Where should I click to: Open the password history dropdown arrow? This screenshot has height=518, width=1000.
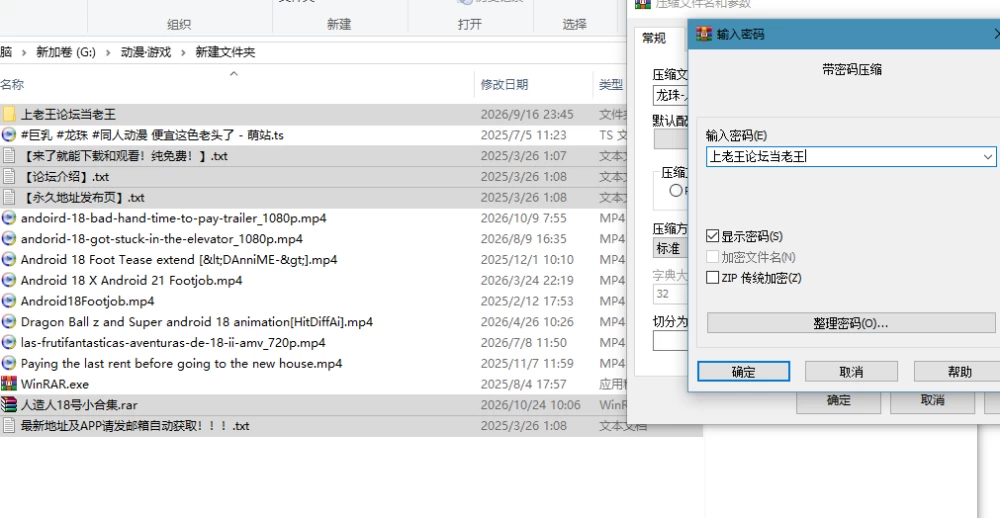[x=988, y=156]
